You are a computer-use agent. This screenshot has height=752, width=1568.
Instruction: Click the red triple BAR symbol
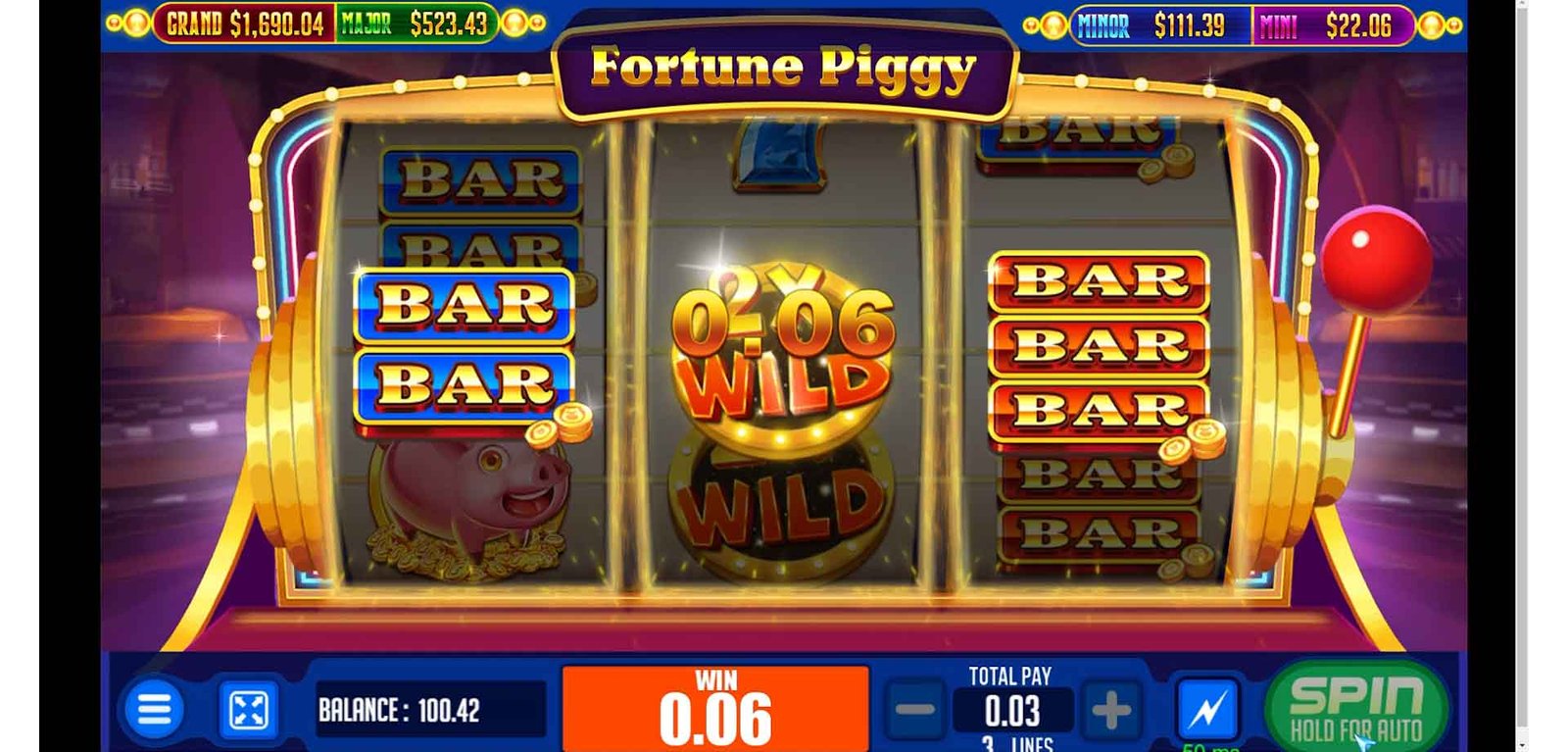1100,347
